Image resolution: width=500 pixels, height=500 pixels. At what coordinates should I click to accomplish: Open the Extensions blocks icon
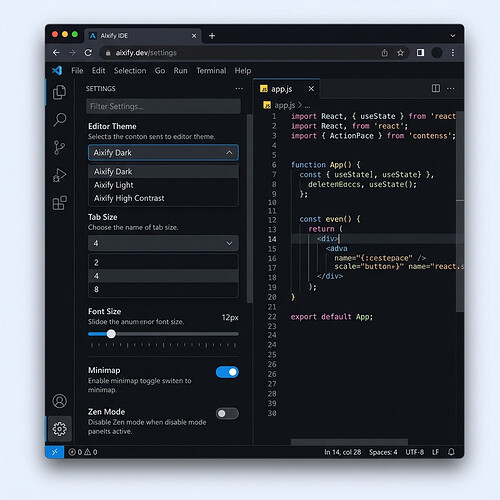click(60, 203)
